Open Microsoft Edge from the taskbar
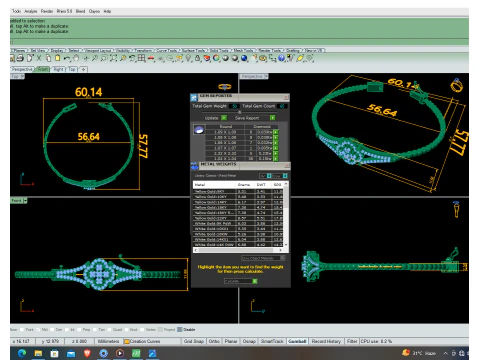Image resolution: width=480 pixels, height=360 pixels. 22,353
